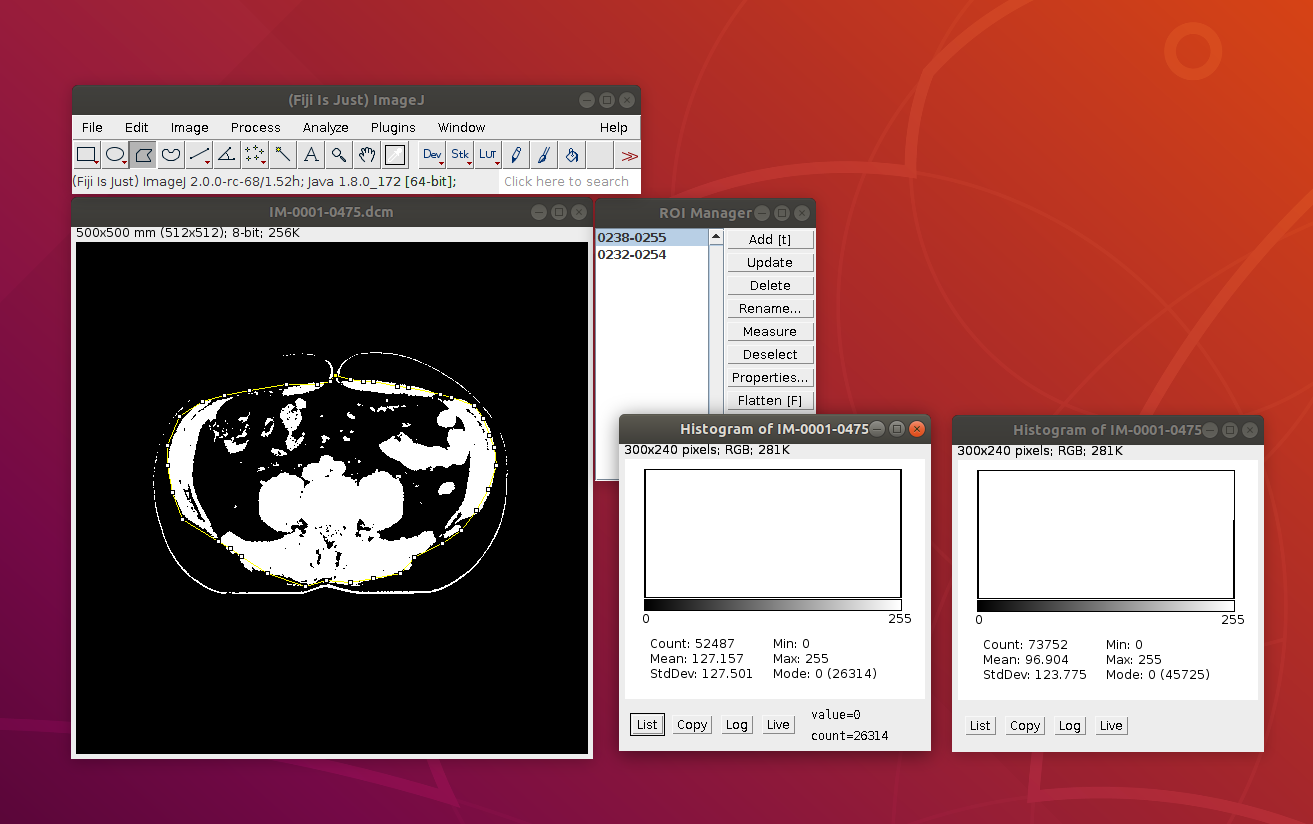Click List in the right histogram window
This screenshot has width=1313, height=824.
[980, 726]
